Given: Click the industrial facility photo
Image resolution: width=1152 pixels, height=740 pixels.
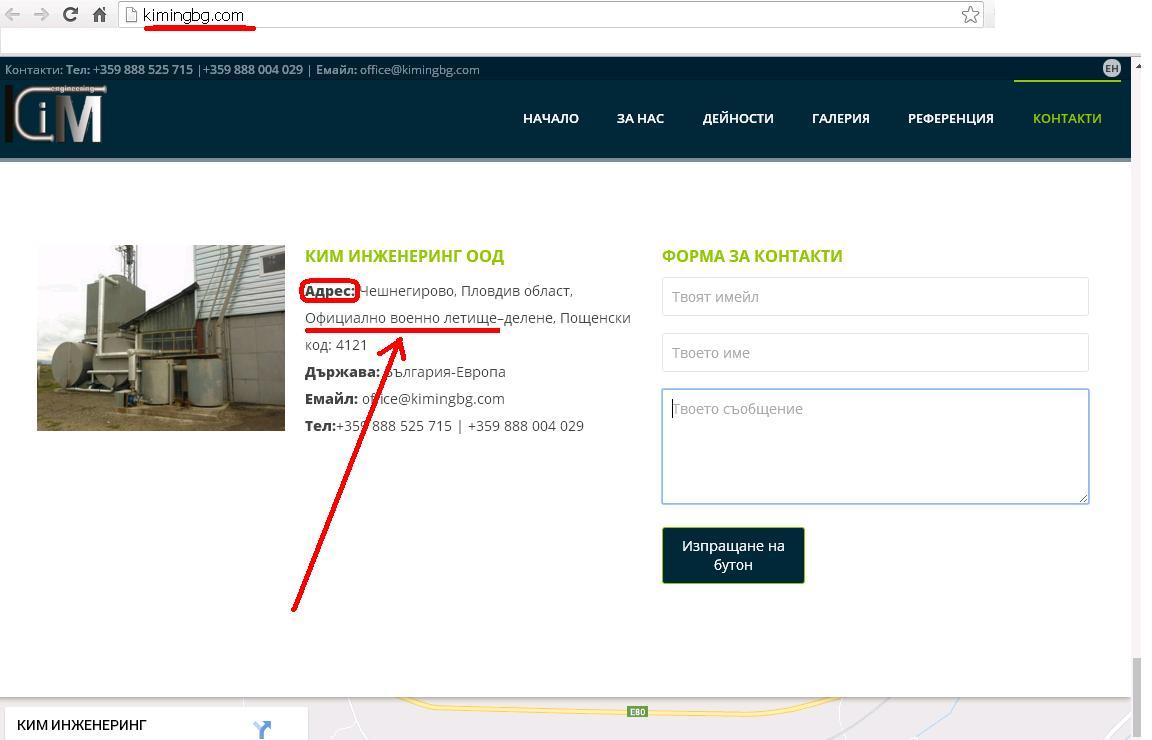Looking at the screenshot, I should 161,338.
